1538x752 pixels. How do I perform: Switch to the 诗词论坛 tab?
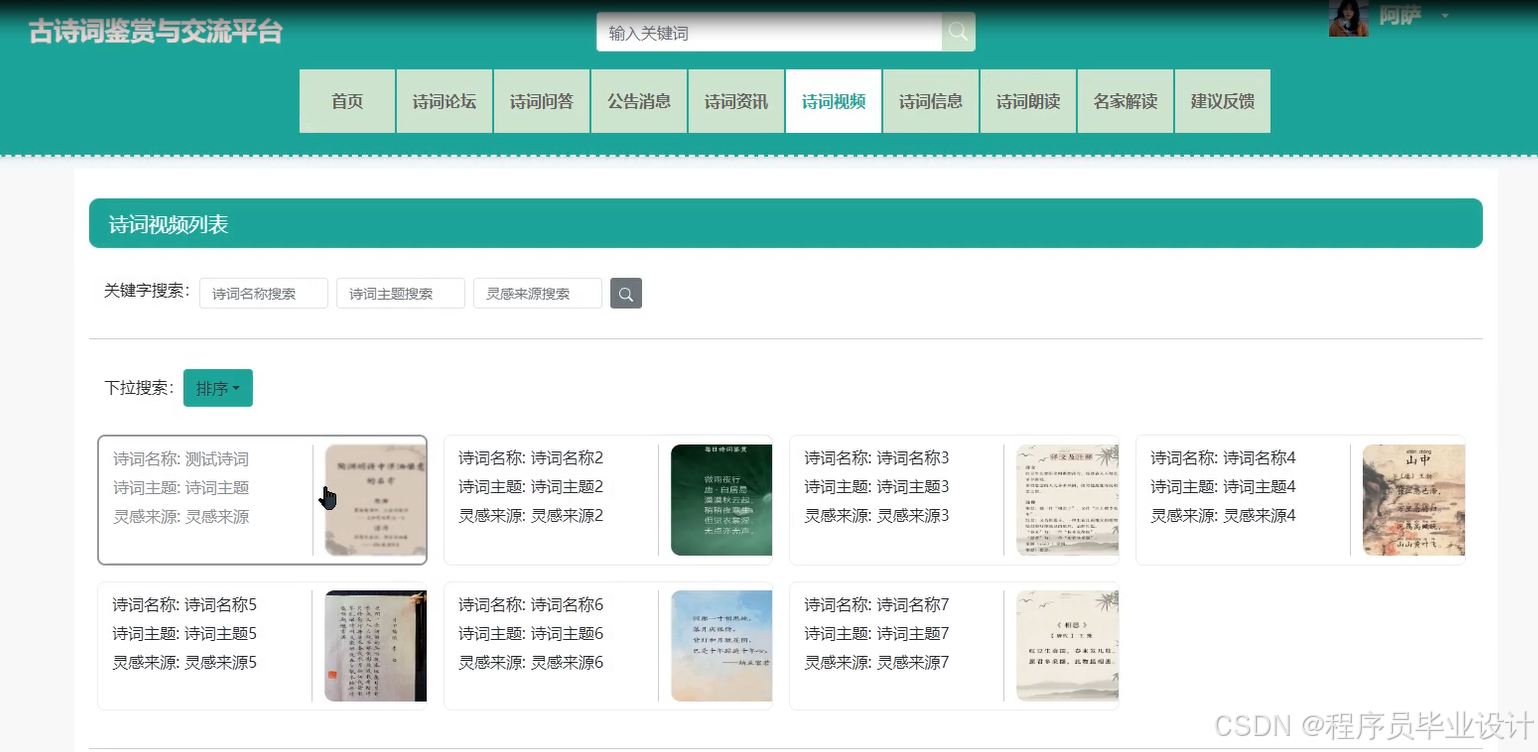[x=444, y=100]
